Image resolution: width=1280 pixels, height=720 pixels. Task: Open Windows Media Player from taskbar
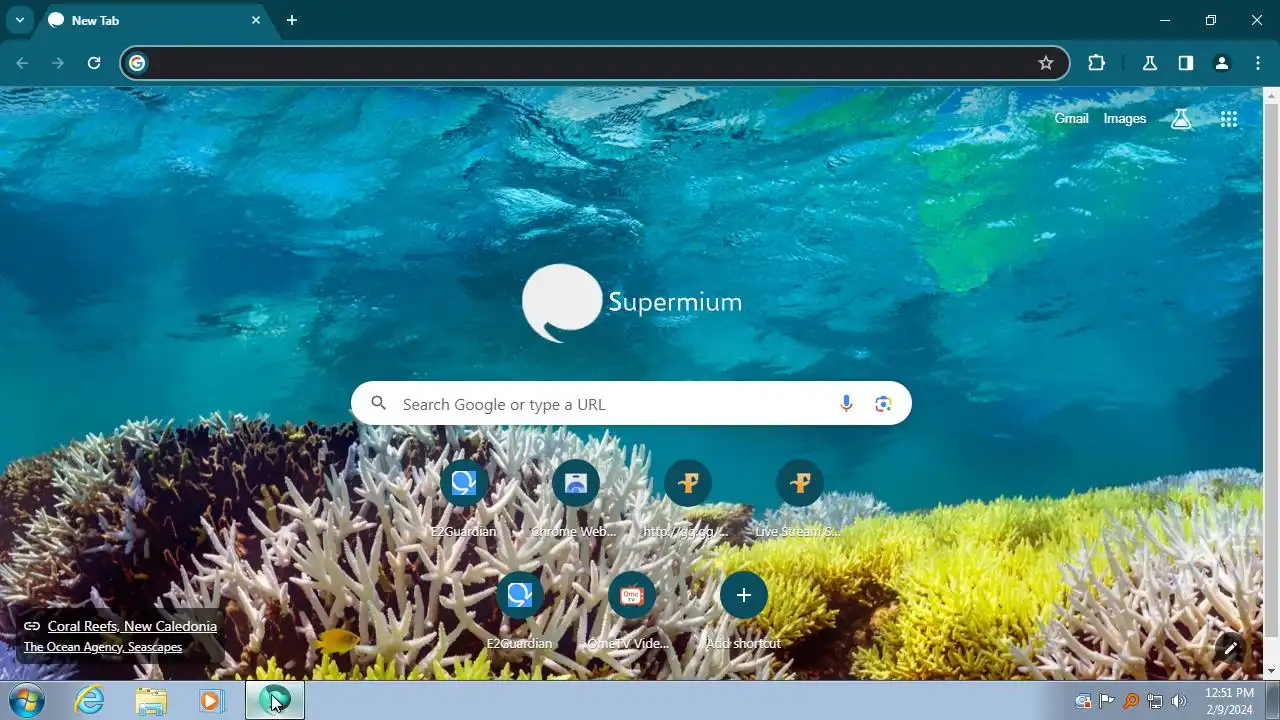[x=211, y=700]
